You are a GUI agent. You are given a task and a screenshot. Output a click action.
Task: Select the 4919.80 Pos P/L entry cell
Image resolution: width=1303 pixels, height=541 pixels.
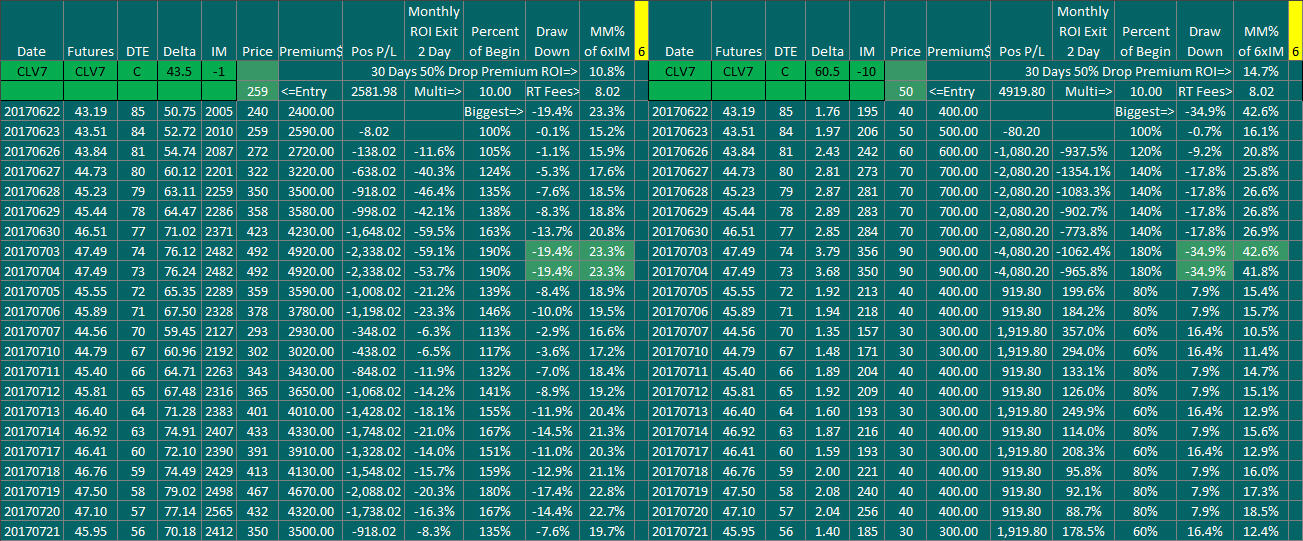click(1022, 91)
